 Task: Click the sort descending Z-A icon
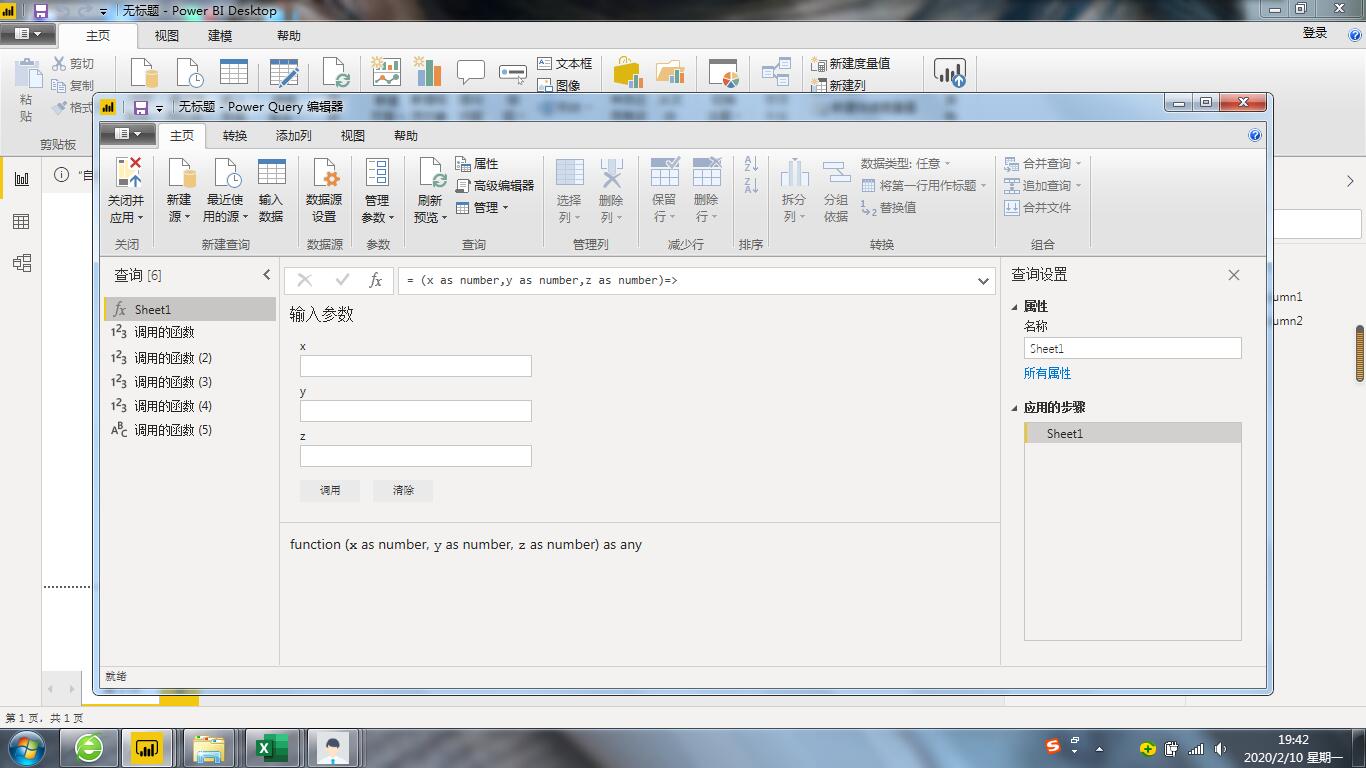pos(751,185)
